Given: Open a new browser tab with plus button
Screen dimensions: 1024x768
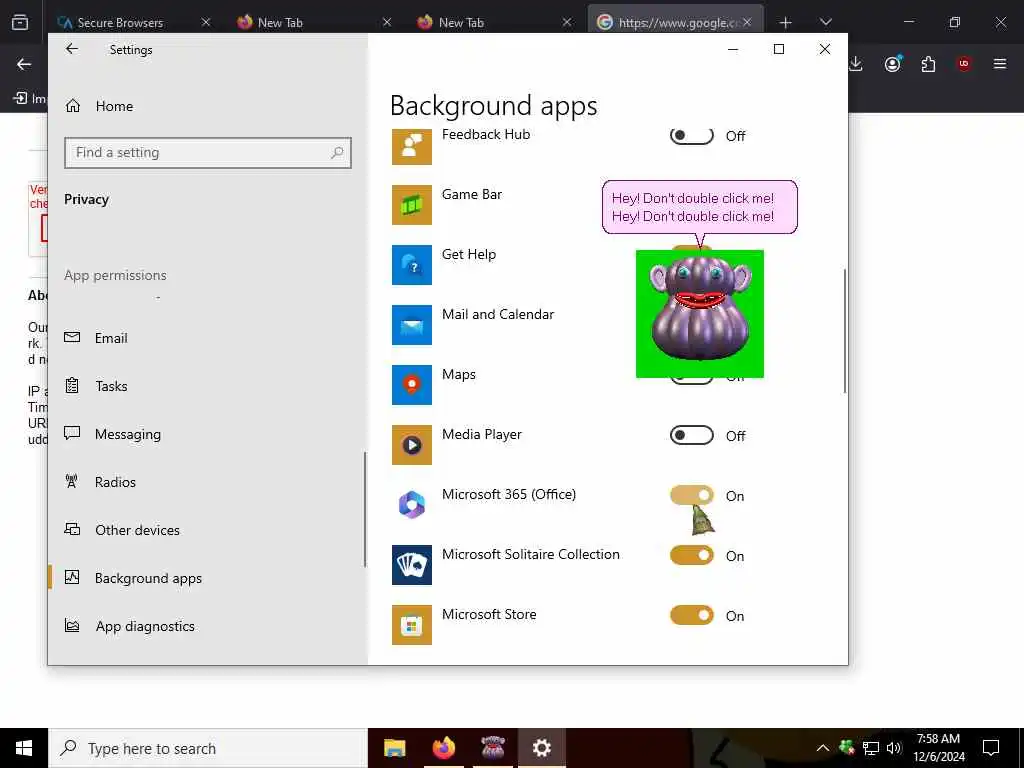Looking at the screenshot, I should (x=786, y=22).
